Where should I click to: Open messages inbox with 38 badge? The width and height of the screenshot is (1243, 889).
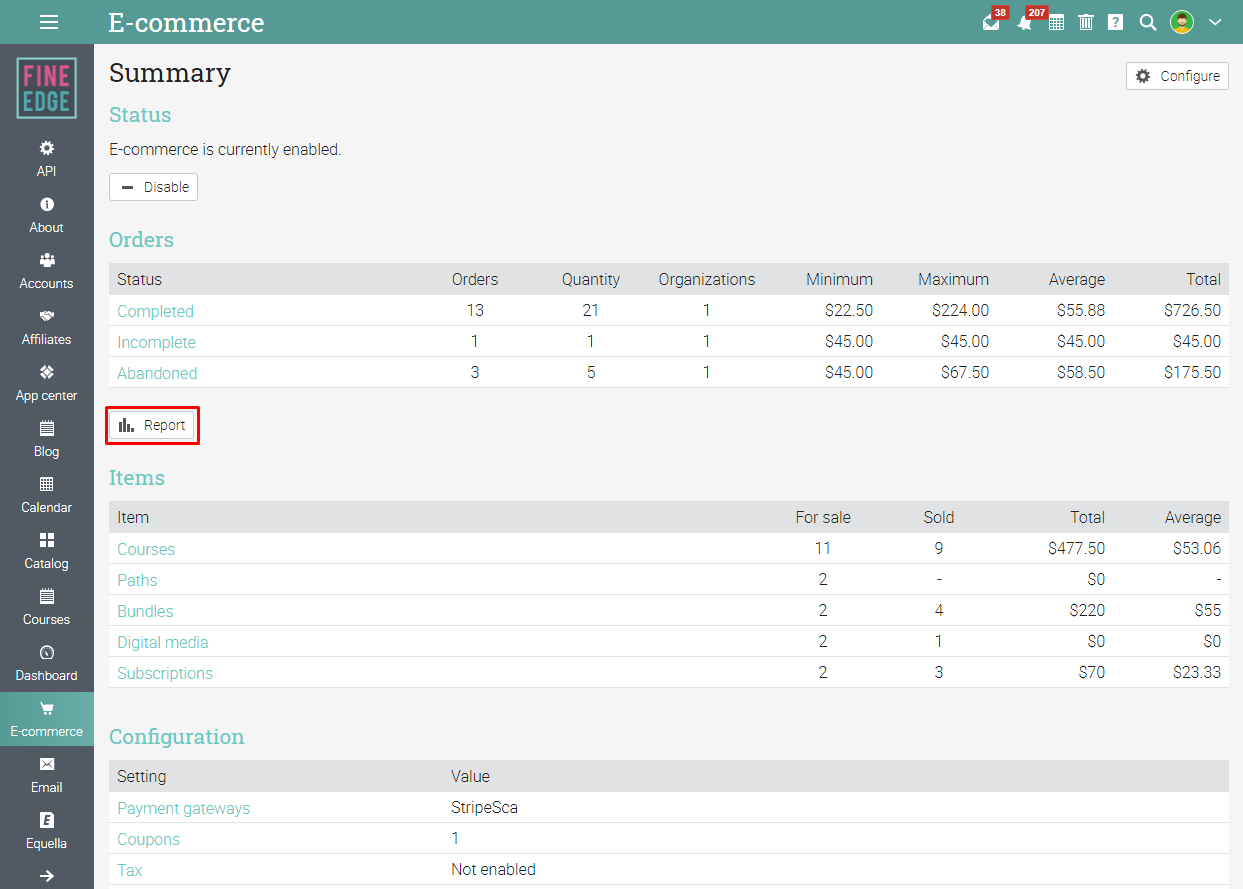(991, 22)
